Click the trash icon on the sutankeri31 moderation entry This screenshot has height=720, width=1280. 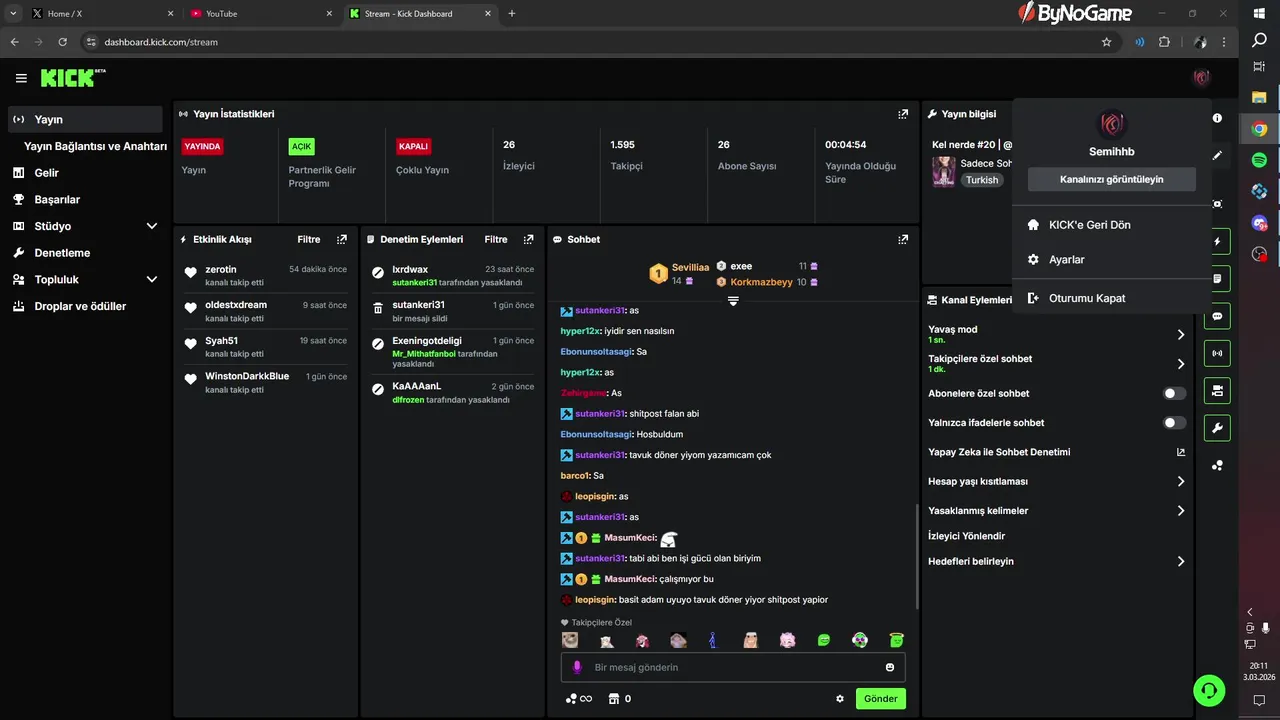[378, 309]
